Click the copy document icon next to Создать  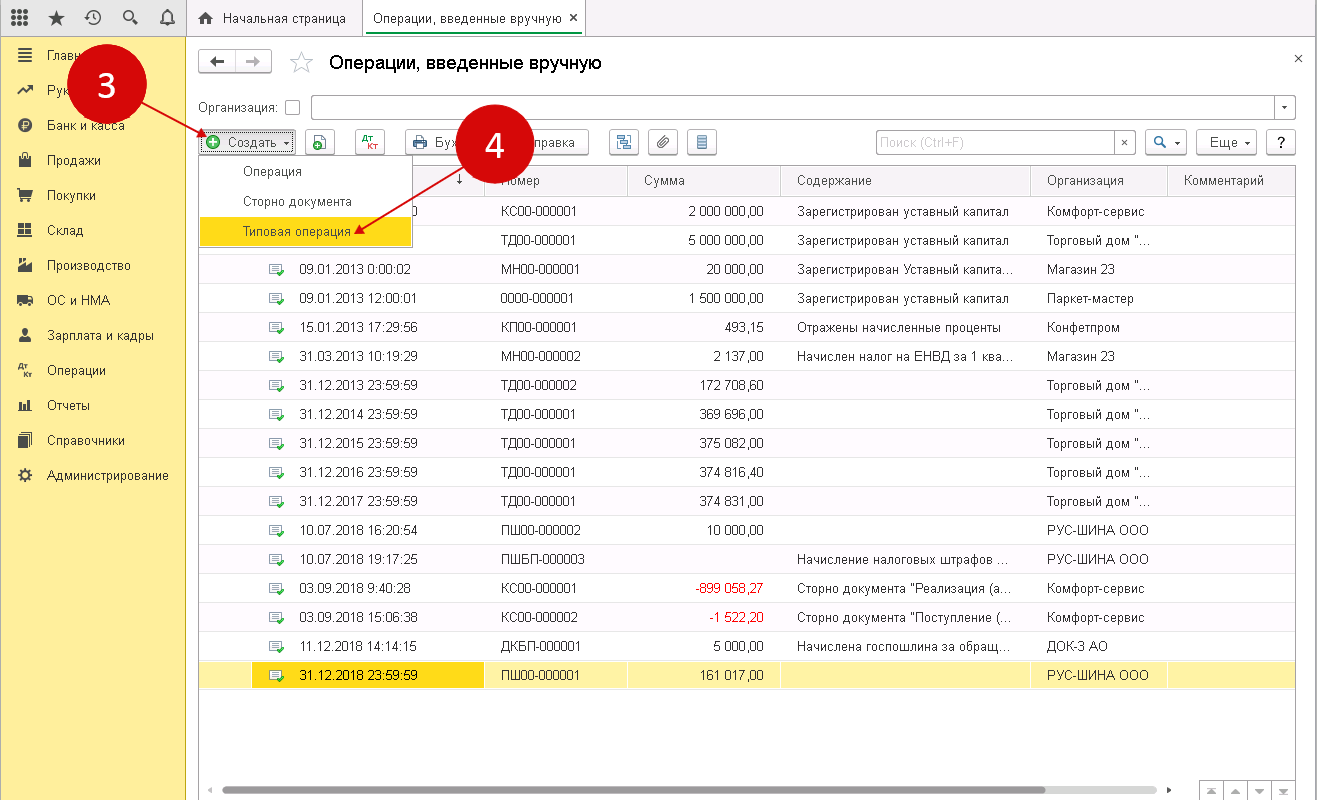[319, 143]
